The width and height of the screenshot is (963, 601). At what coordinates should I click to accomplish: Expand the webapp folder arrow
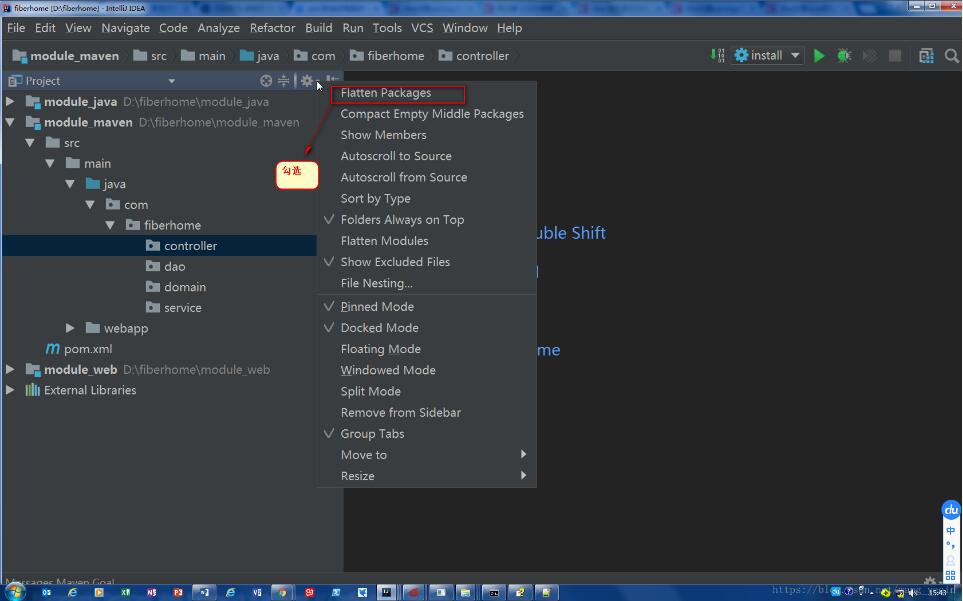pyautogui.click(x=70, y=328)
